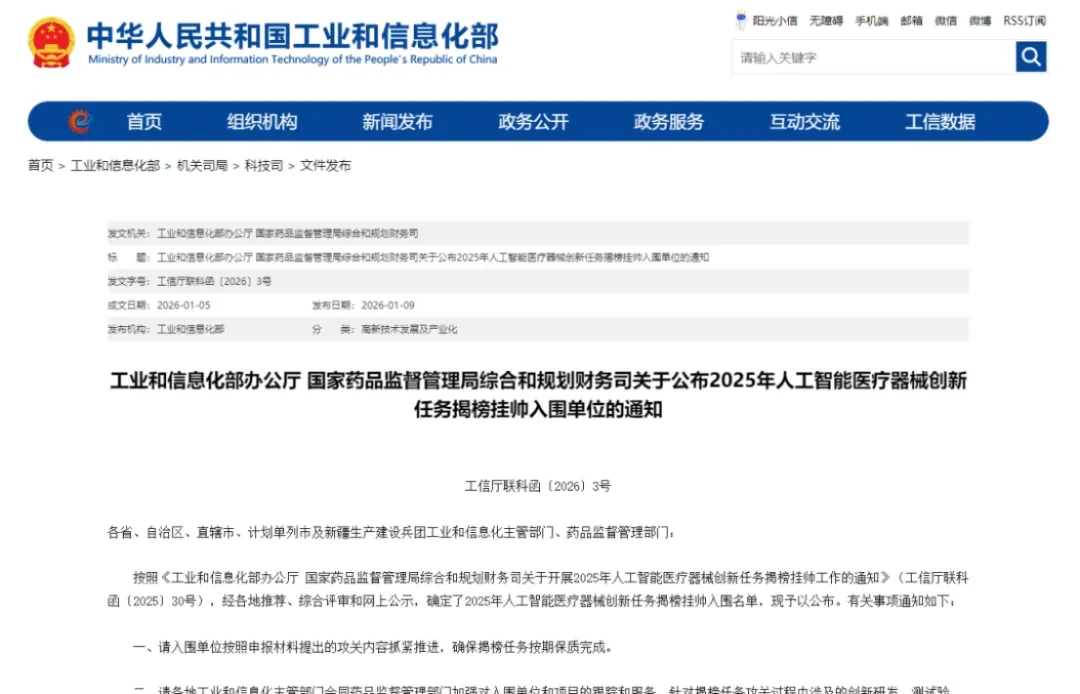
Task: Select 新闻发布 in the navigation bar
Action: point(397,122)
